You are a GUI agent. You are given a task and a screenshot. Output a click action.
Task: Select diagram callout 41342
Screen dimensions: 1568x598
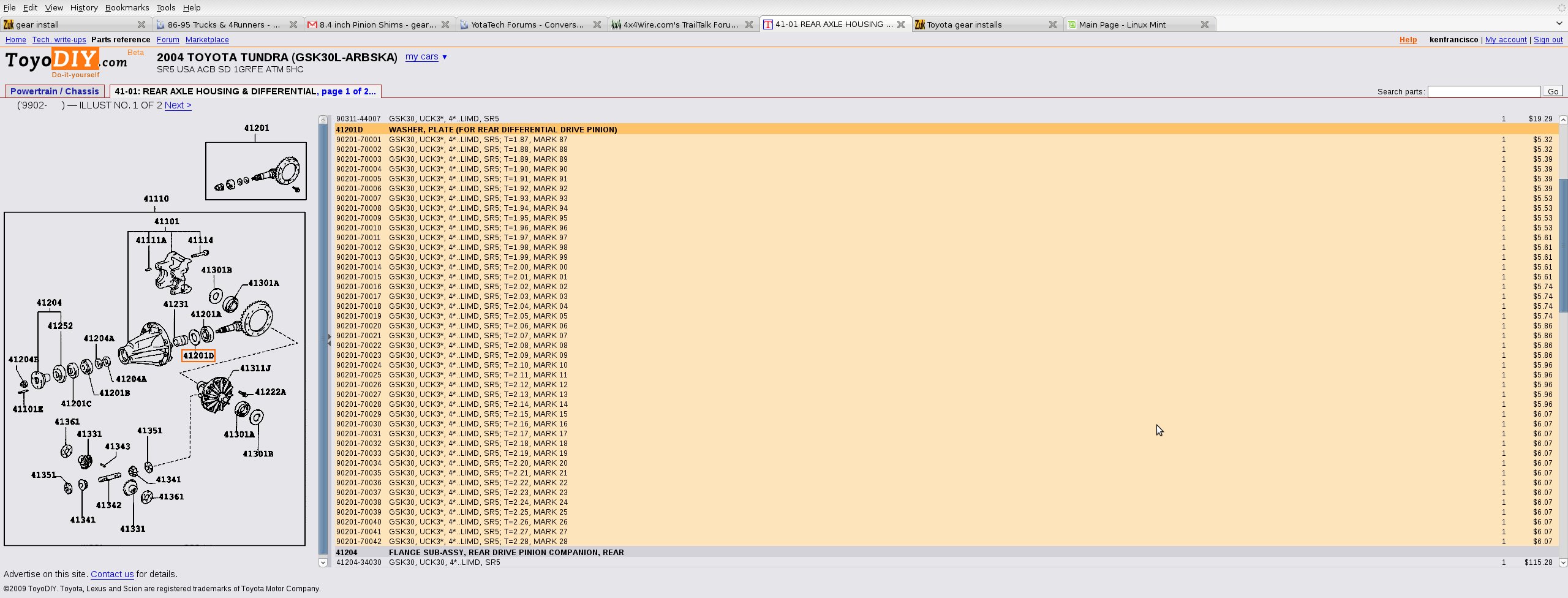tap(108, 505)
